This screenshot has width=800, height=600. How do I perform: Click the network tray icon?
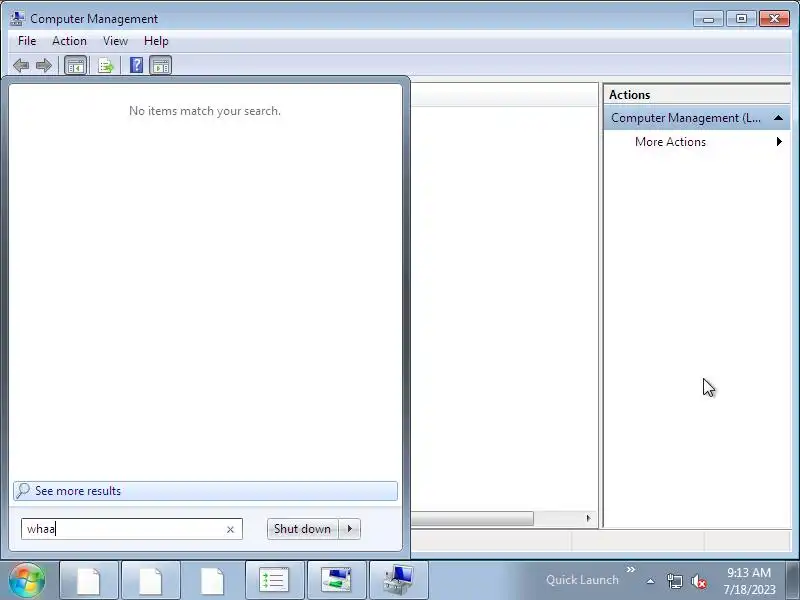point(674,581)
